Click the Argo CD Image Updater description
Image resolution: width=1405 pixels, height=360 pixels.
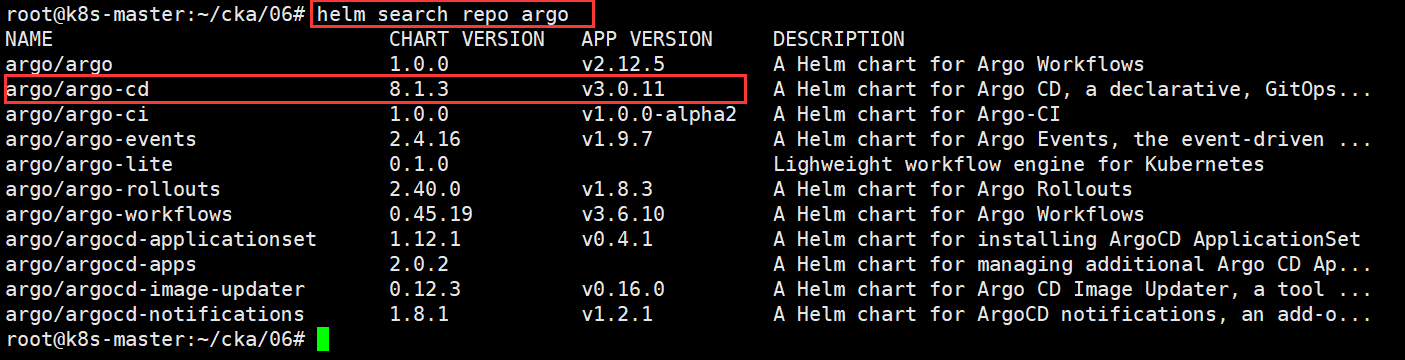pos(1073,290)
